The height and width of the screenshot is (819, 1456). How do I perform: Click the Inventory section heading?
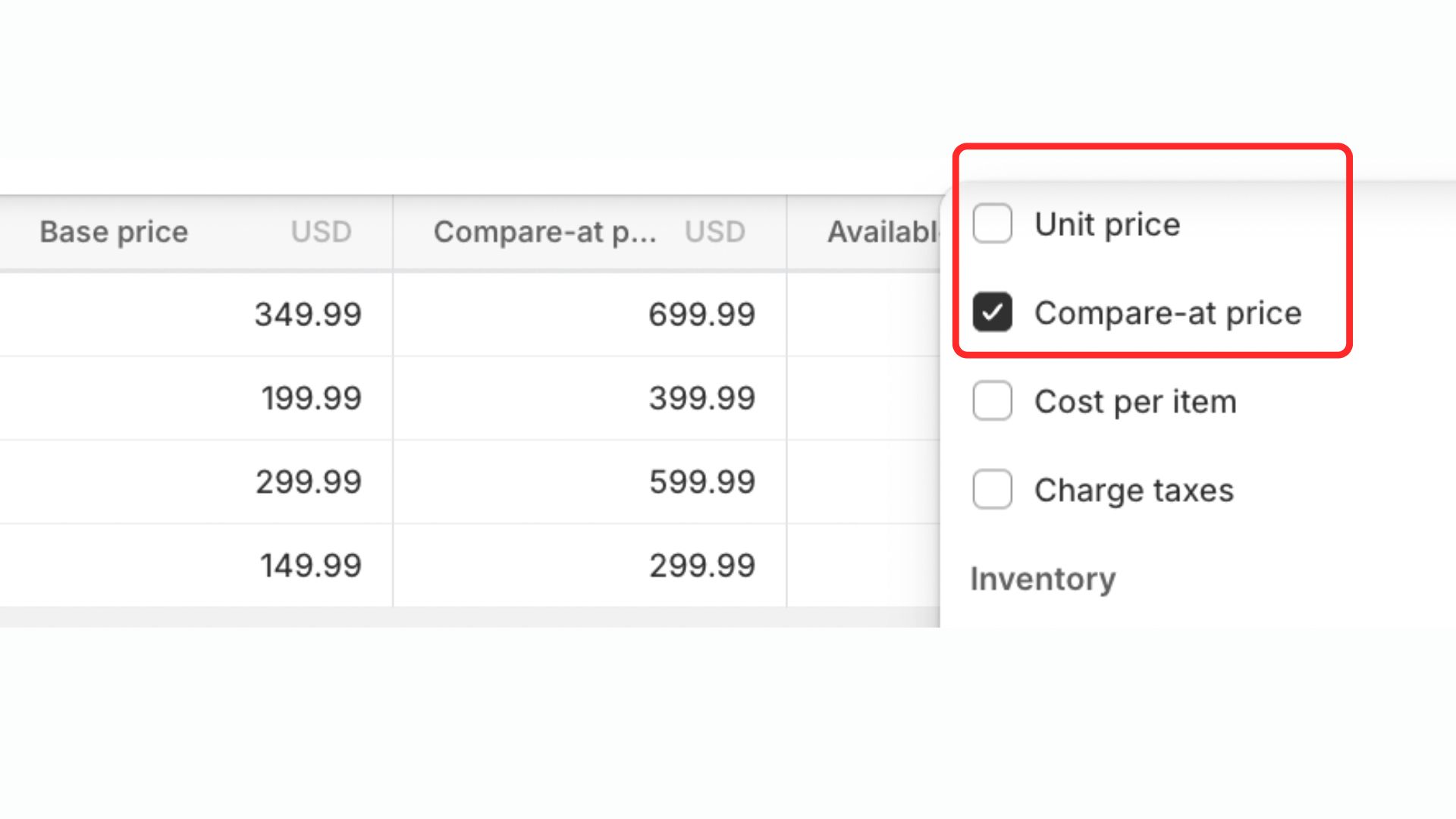tap(1043, 579)
